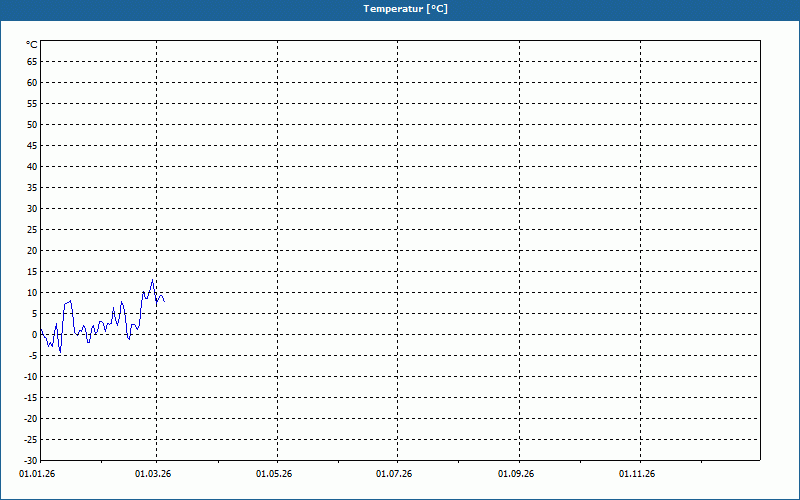Click the 0 label on the y-axis
The width and height of the screenshot is (800, 500).
pyautogui.click(x=33, y=334)
